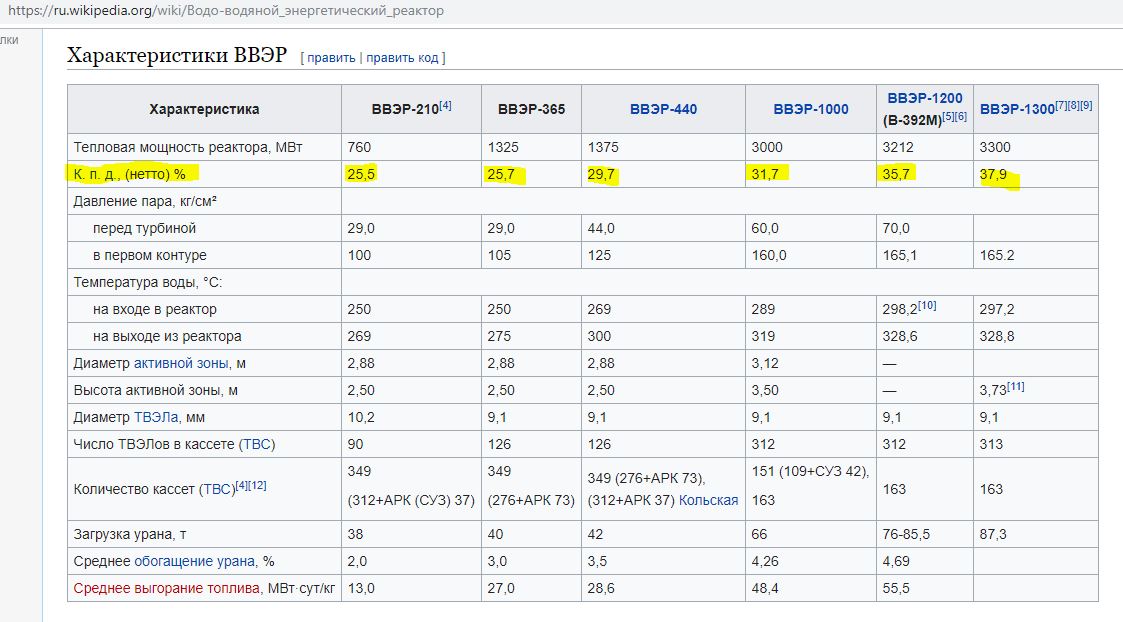Screen dimensions: 1123x622
Task: Follow the 'активной зоны' link in diameter row
Action: [x=180, y=363]
